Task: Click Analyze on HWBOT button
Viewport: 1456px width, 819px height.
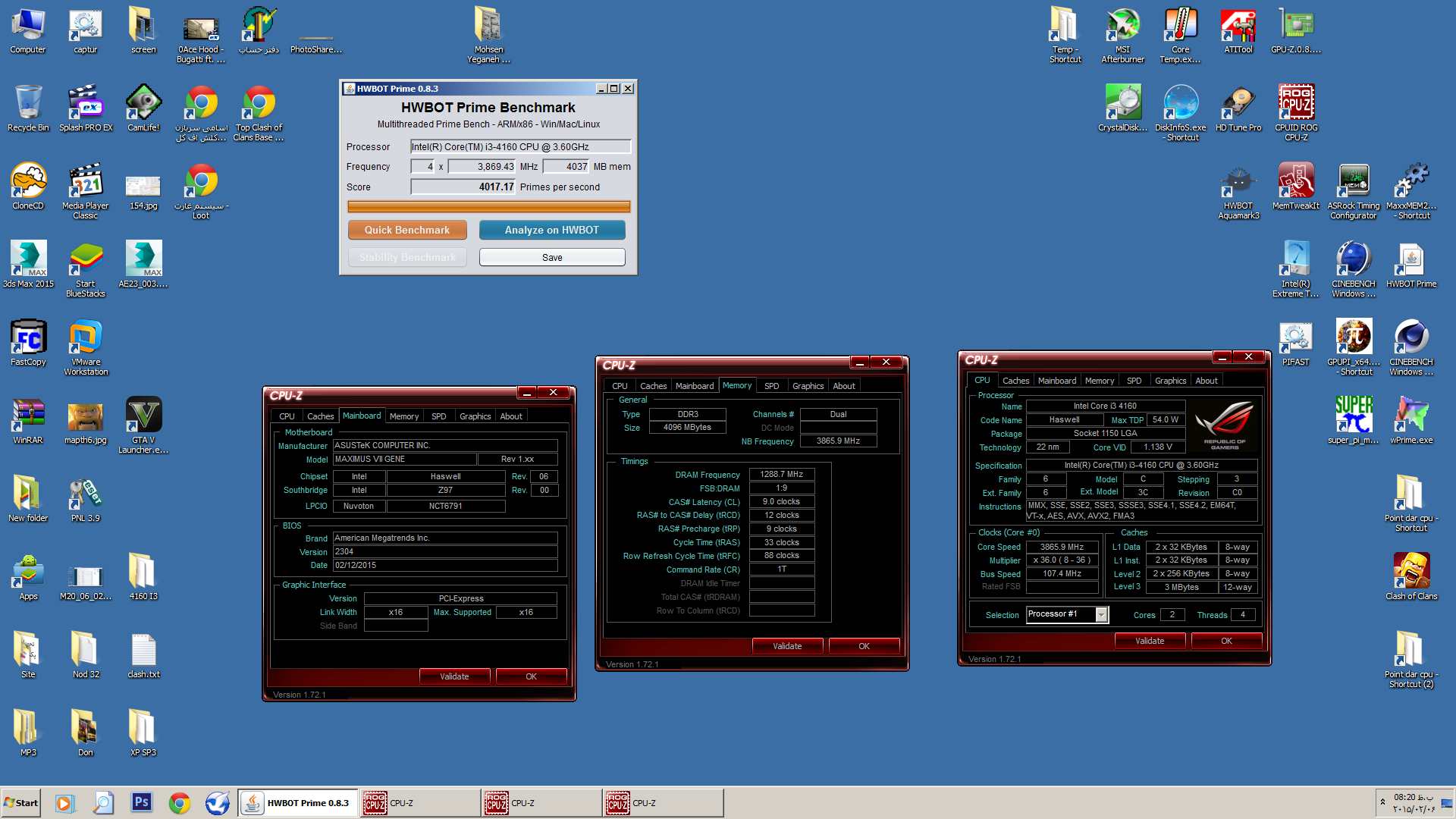Action: [x=552, y=230]
